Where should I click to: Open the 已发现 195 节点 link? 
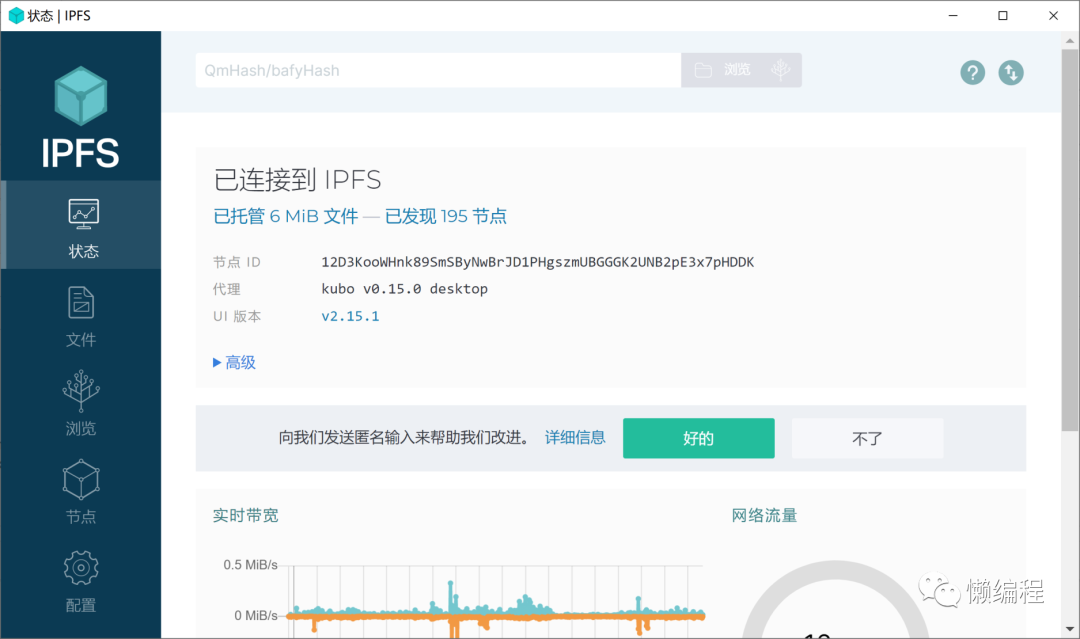(x=446, y=216)
